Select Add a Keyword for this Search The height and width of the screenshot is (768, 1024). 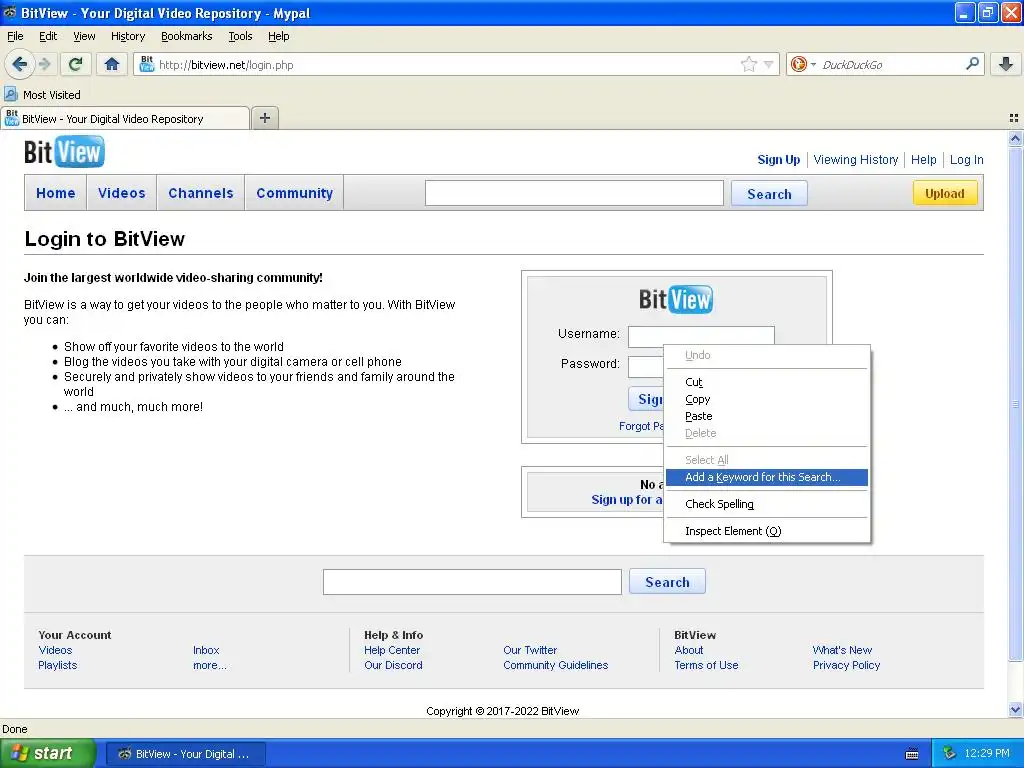[x=767, y=477]
